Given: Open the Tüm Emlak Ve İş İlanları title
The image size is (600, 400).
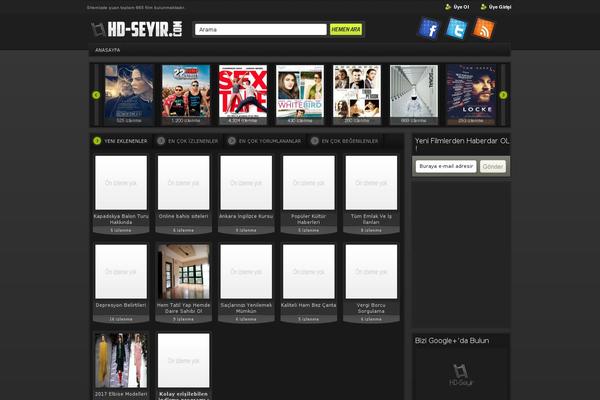Looking at the screenshot, I should (371, 219).
